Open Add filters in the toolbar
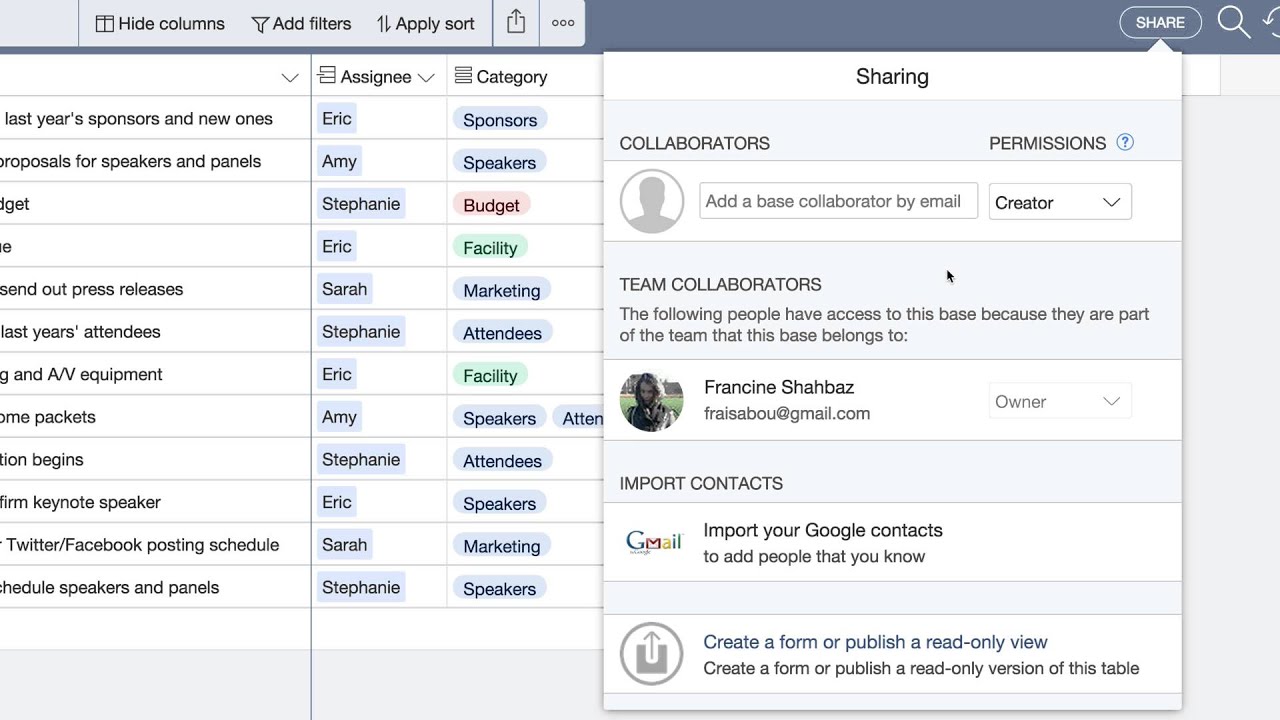Image resolution: width=1280 pixels, height=720 pixels. pyautogui.click(x=301, y=23)
